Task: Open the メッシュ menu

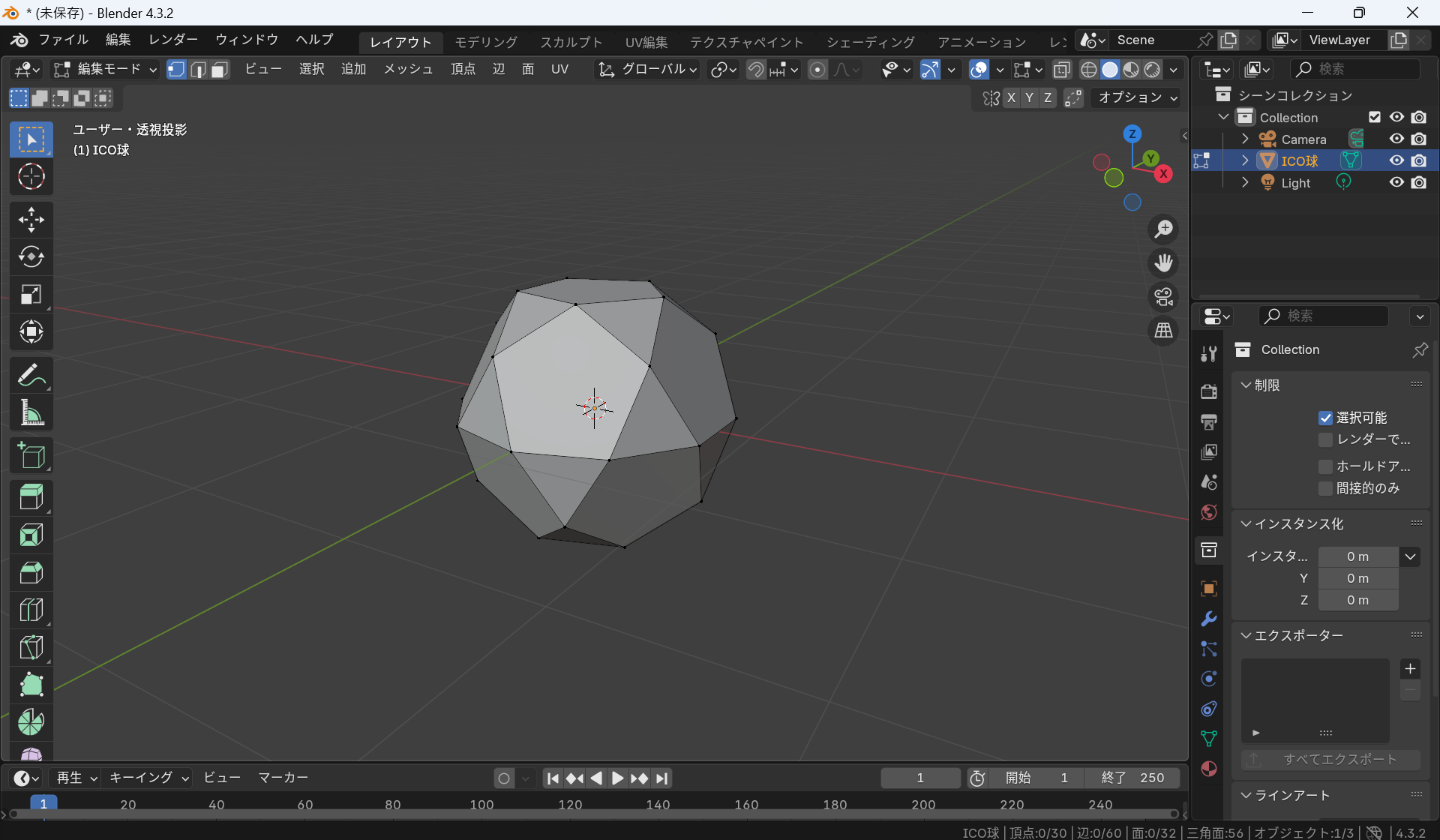Action: click(x=408, y=69)
